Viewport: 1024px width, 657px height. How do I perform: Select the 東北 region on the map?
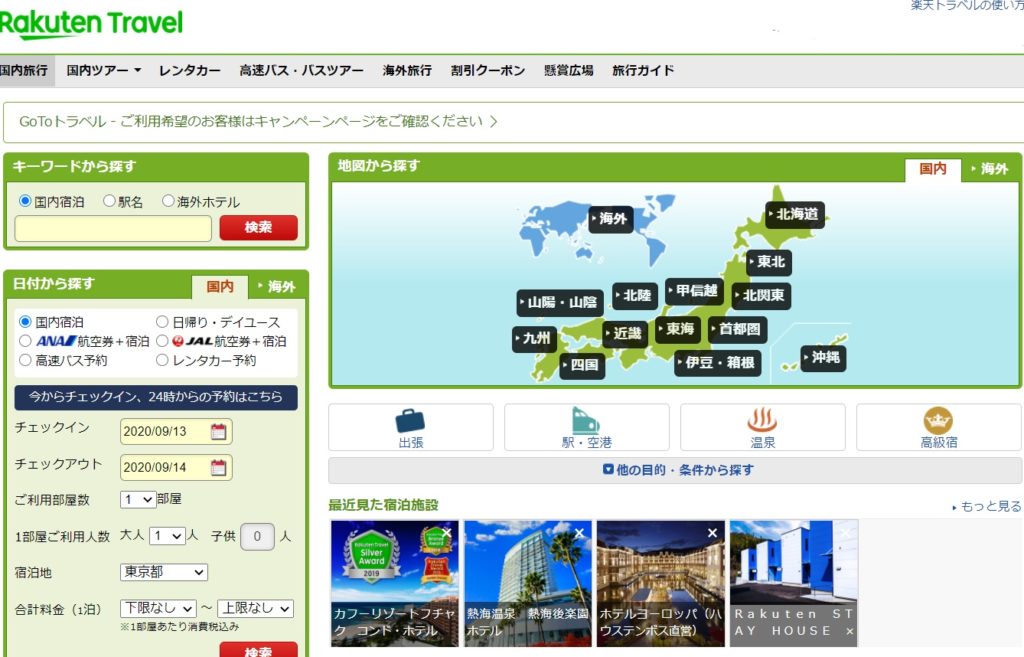click(769, 262)
